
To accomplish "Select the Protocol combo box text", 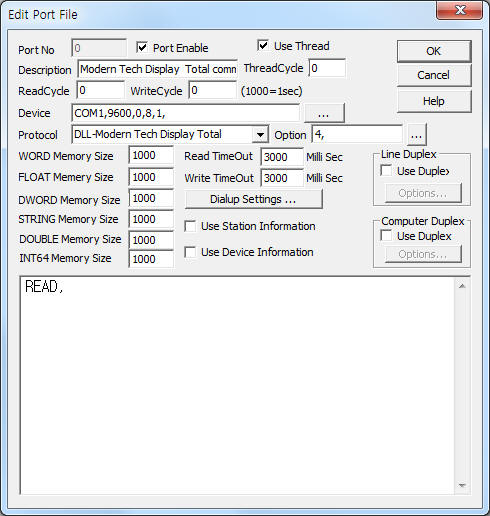I will [162, 135].
